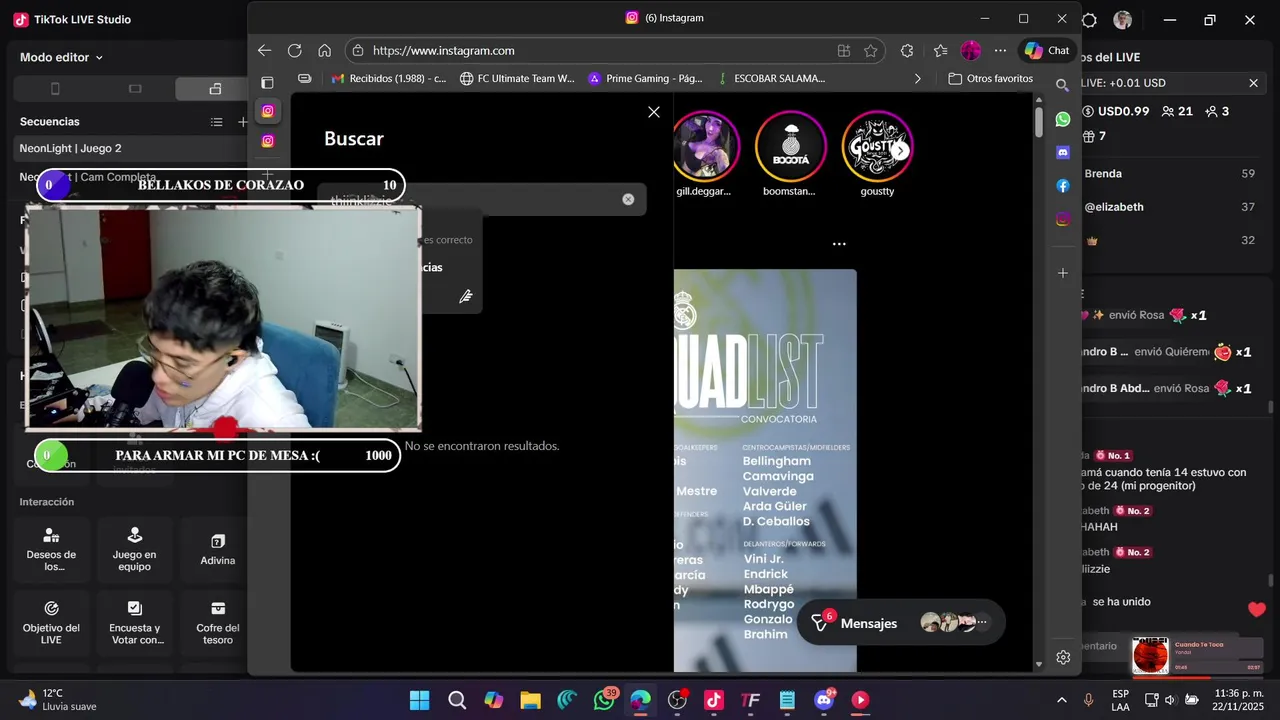1280x720 pixels.
Task: Close the Instagram Buscar search panel
Action: (x=654, y=112)
